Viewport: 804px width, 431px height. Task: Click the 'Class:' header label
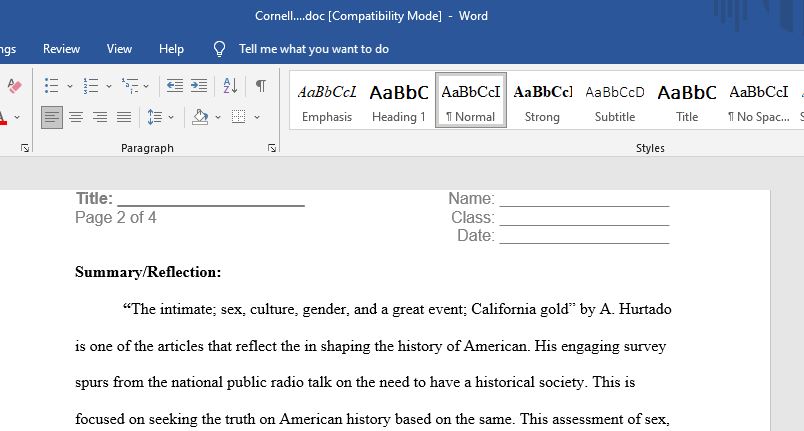coord(473,217)
